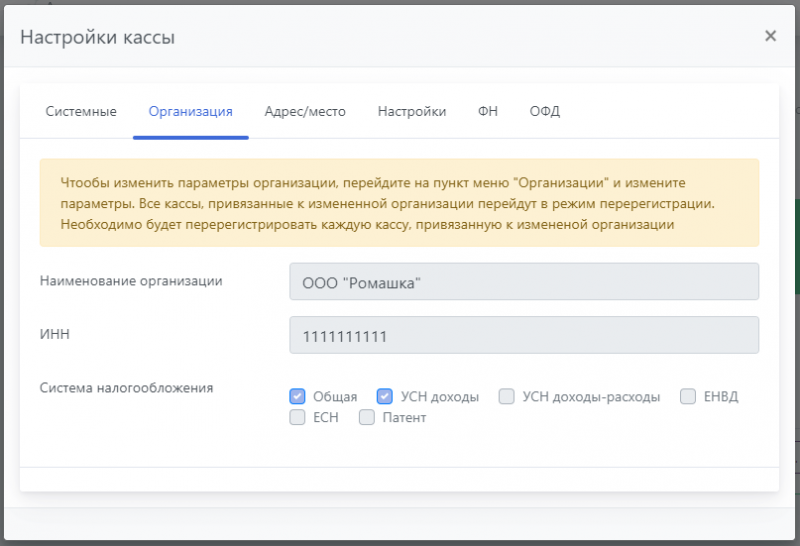Image resolution: width=800 pixels, height=546 pixels.
Task: Open the ФН tab
Action: pos(488,111)
